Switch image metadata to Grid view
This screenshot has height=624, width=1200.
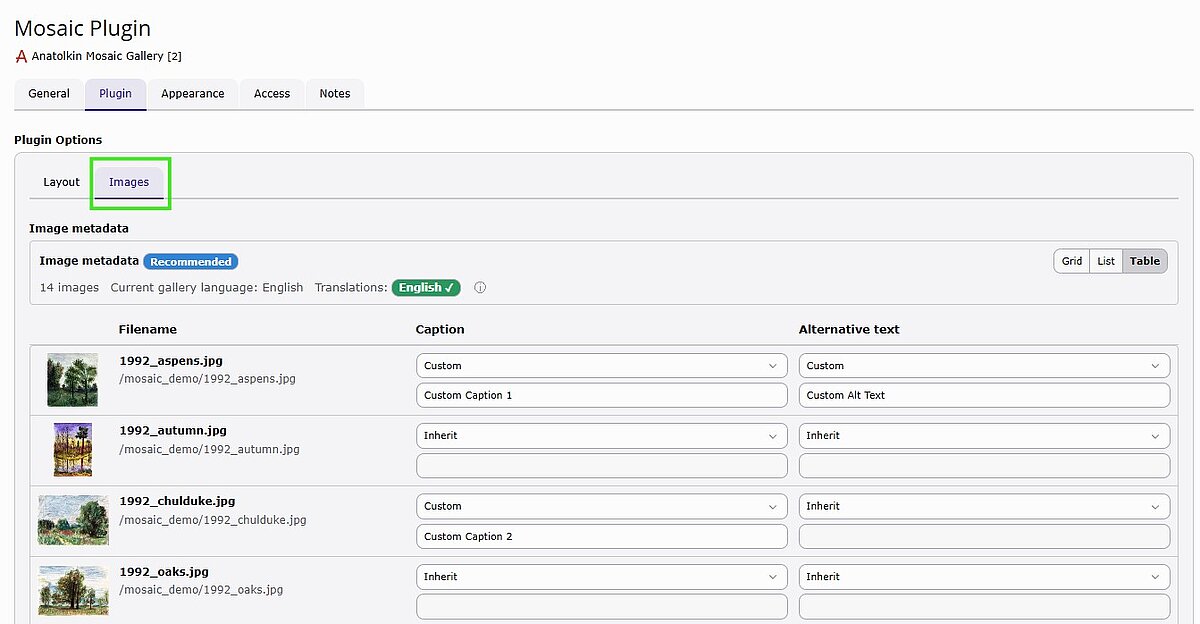click(x=1072, y=261)
